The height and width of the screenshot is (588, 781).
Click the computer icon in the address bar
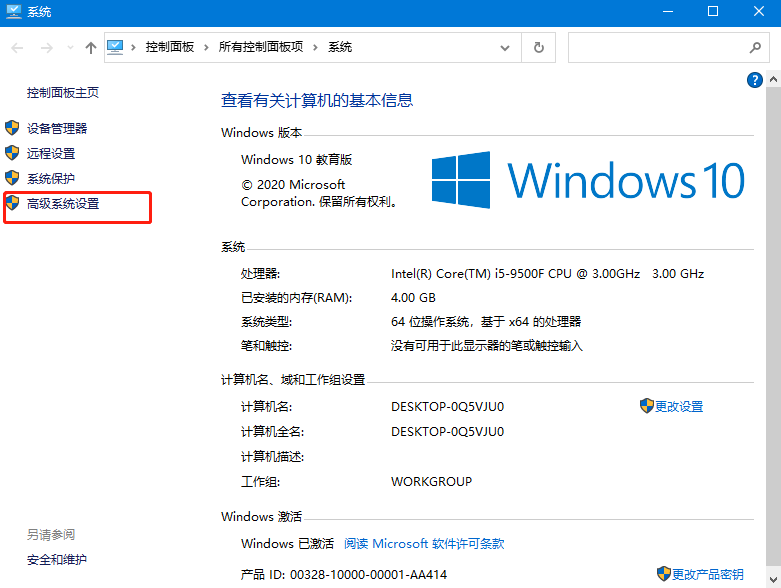pos(115,47)
